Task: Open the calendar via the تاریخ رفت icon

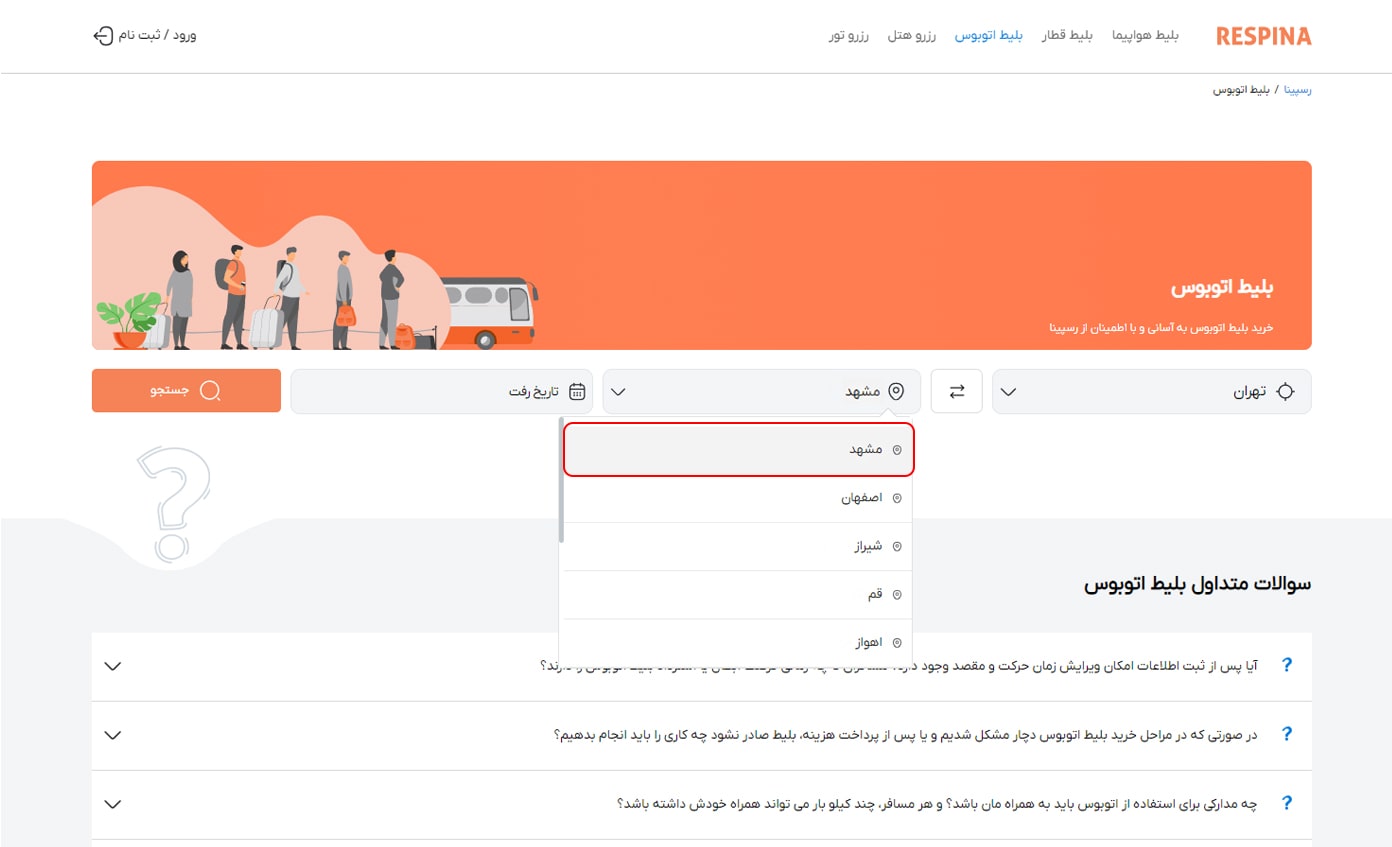Action: tap(578, 391)
